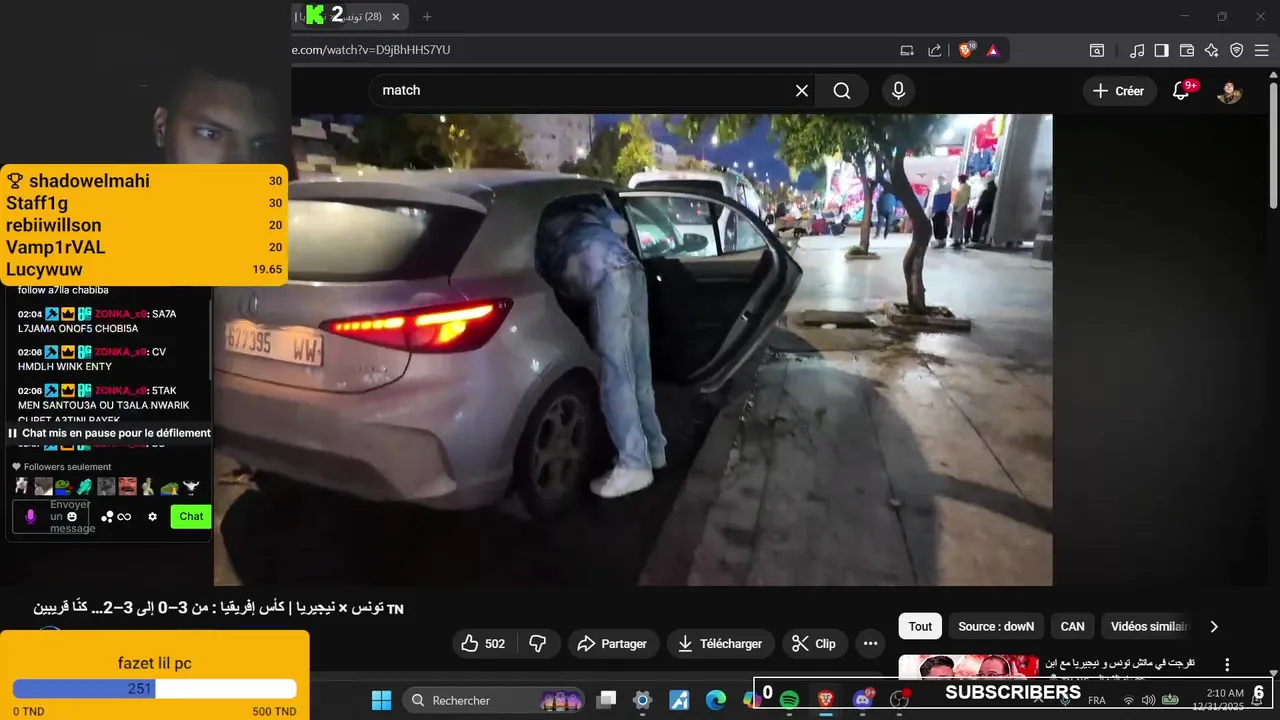Screen dimensions: 1280x720
Task: Click the Brave VPN shield icon
Action: [x=1237, y=50]
